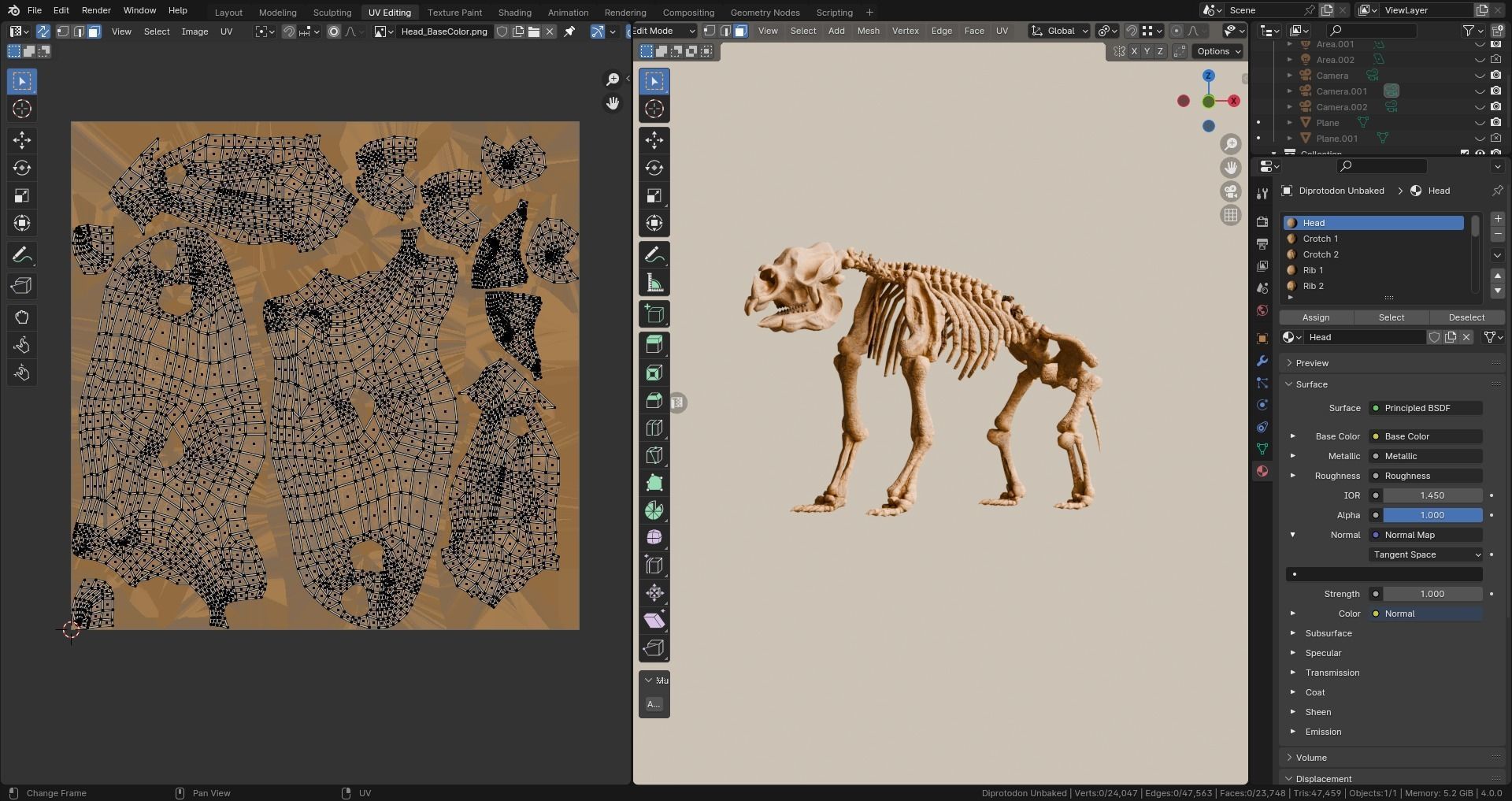The width and height of the screenshot is (1512, 801).
Task: Select the Inset Faces tool
Action: click(654, 373)
